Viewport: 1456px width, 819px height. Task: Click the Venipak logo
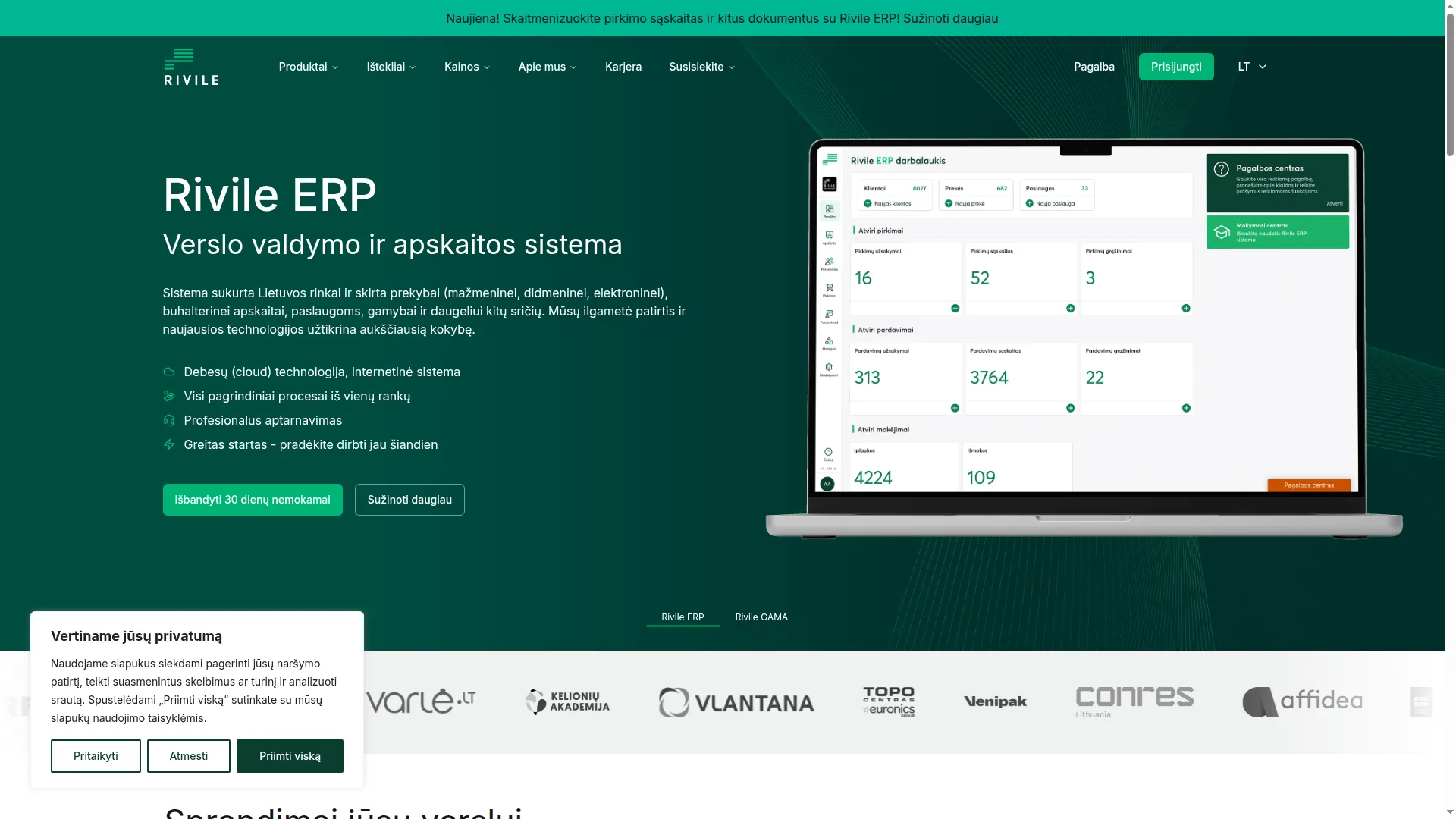[995, 702]
